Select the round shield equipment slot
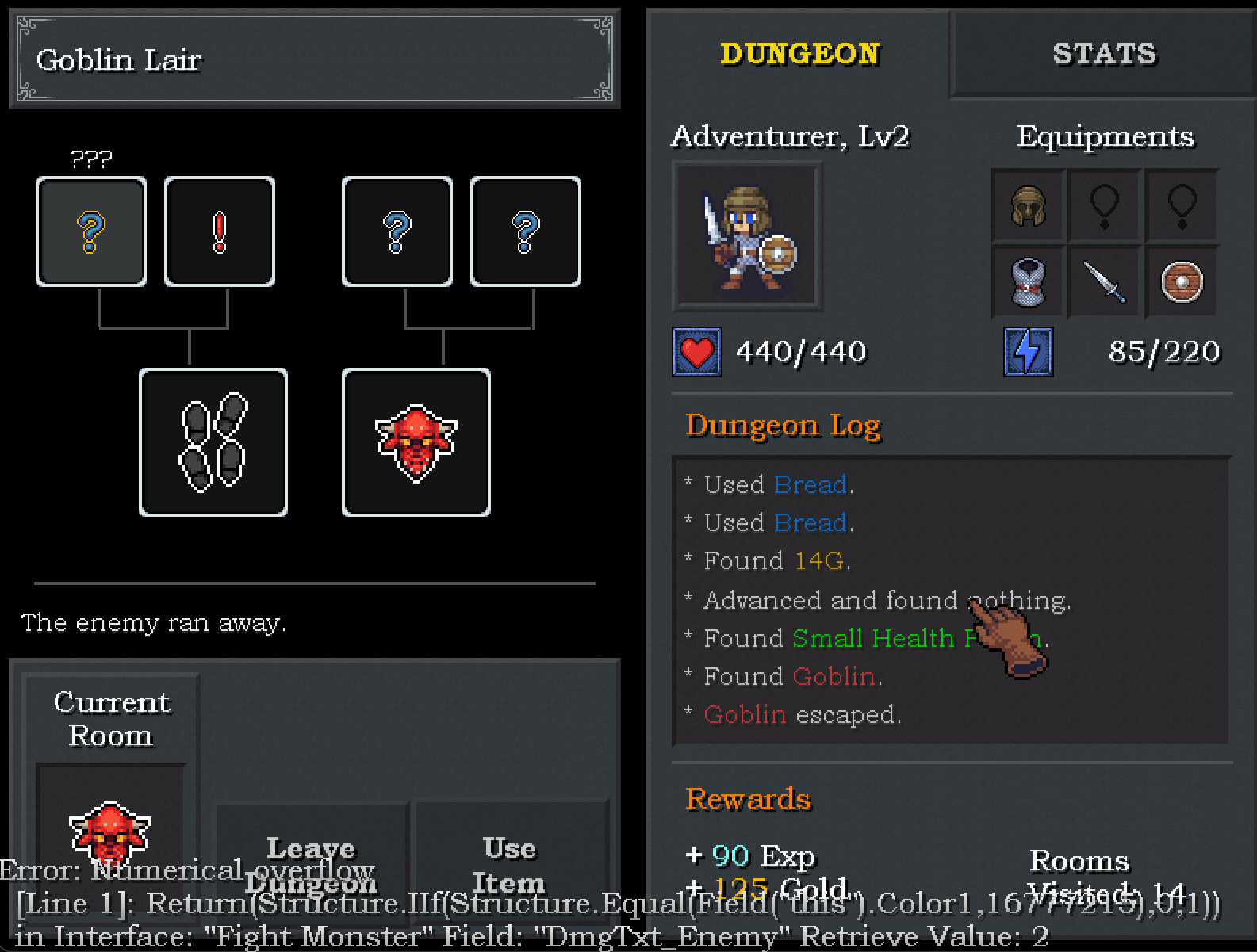This screenshot has height=952, width=1257. click(x=1182, y=282)
